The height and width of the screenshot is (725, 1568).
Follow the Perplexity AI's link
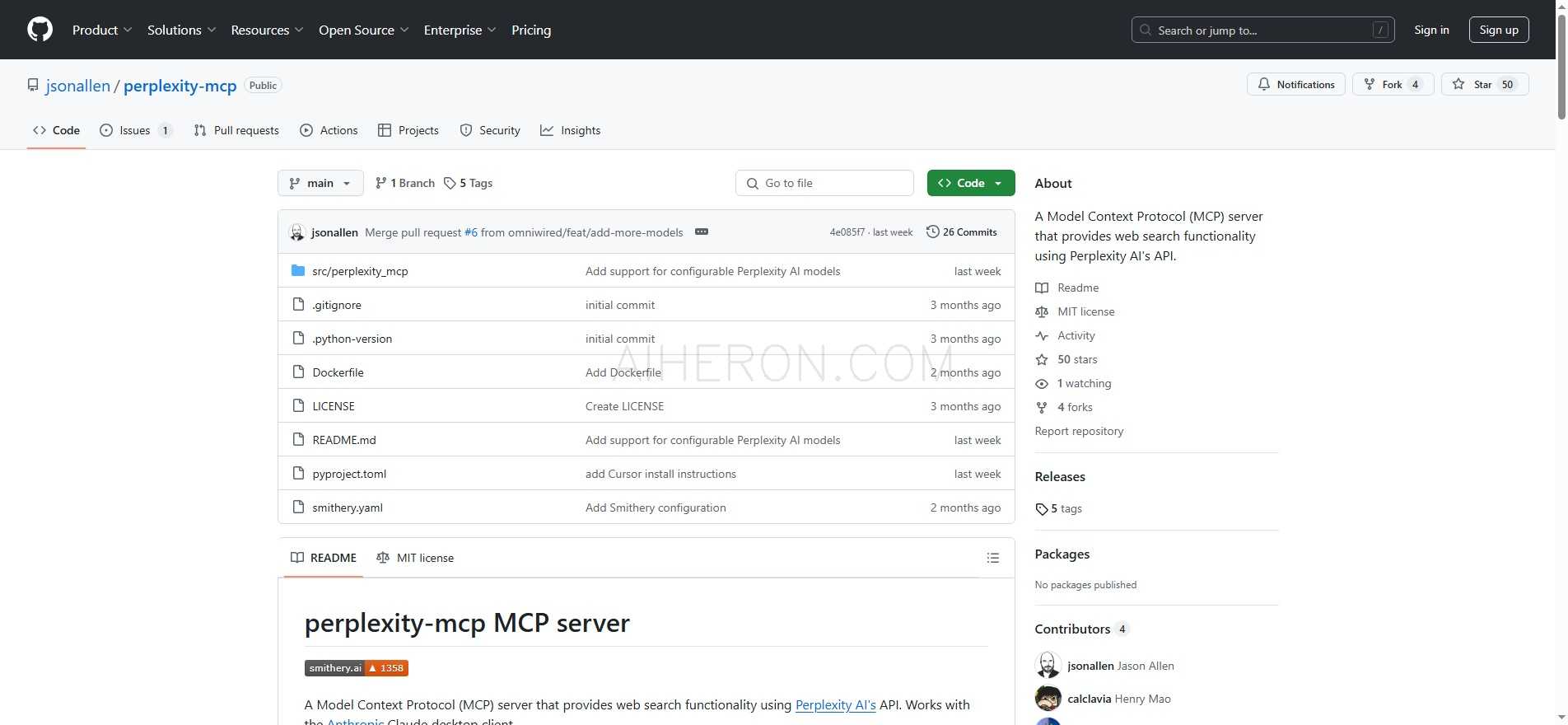pos(836,704)
